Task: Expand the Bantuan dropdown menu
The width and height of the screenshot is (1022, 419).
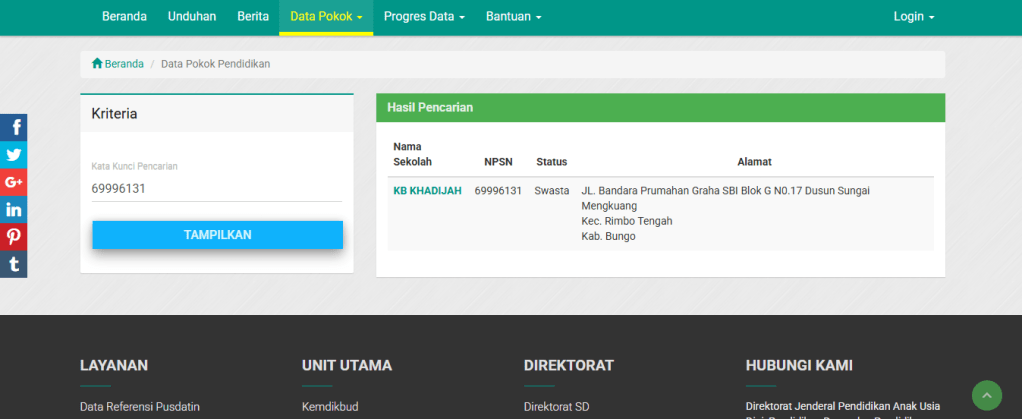Action: pyautogui.click(x=513, y=17)
